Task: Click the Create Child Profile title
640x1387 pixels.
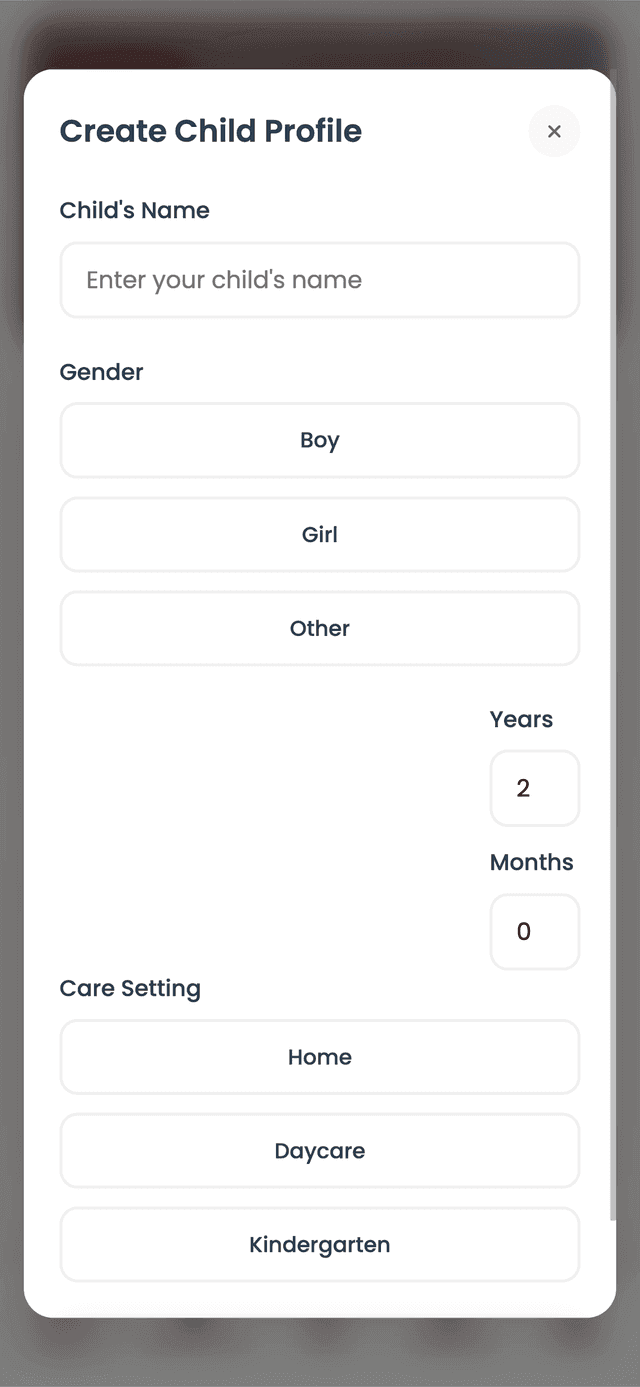Action: tap(211, 131)
